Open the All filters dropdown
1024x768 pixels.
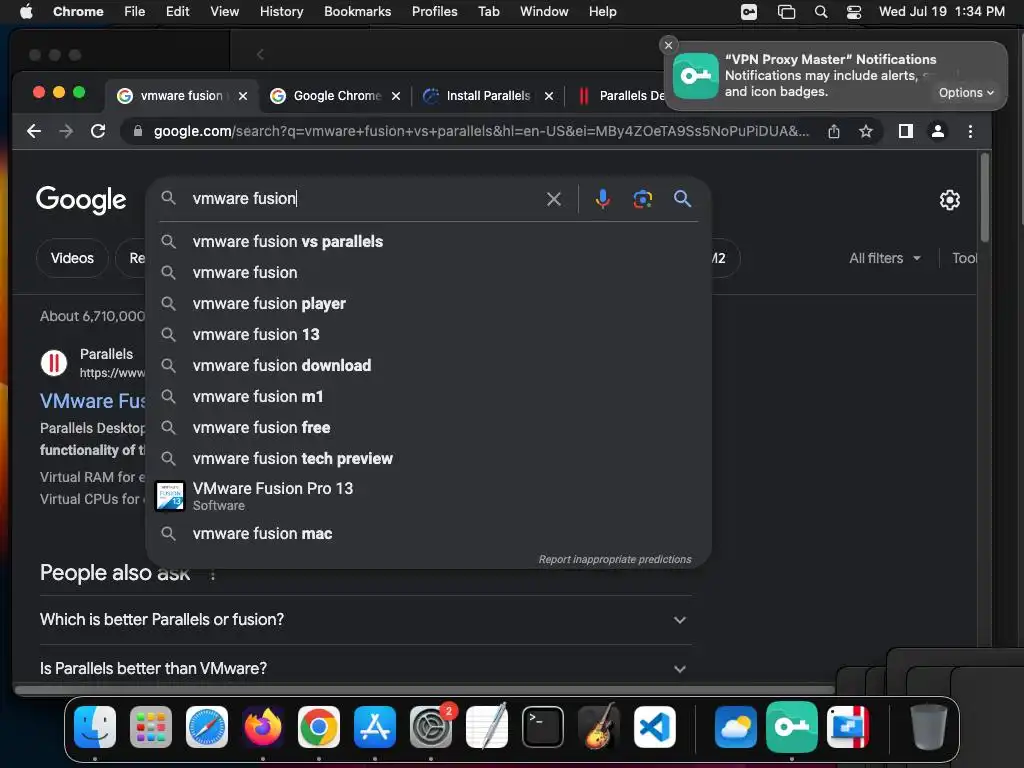click(884, 259)
